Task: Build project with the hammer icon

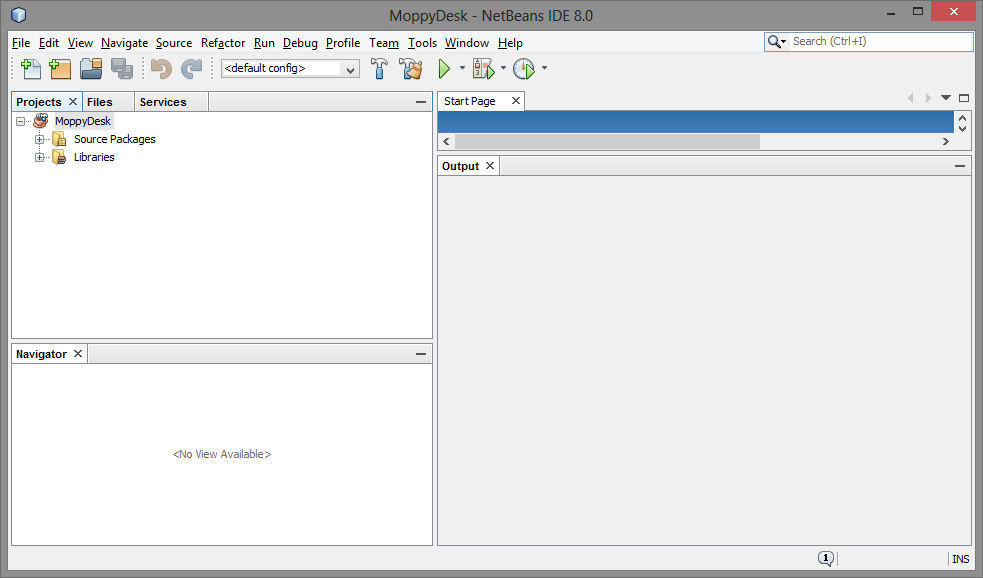Action: [379, 68]
